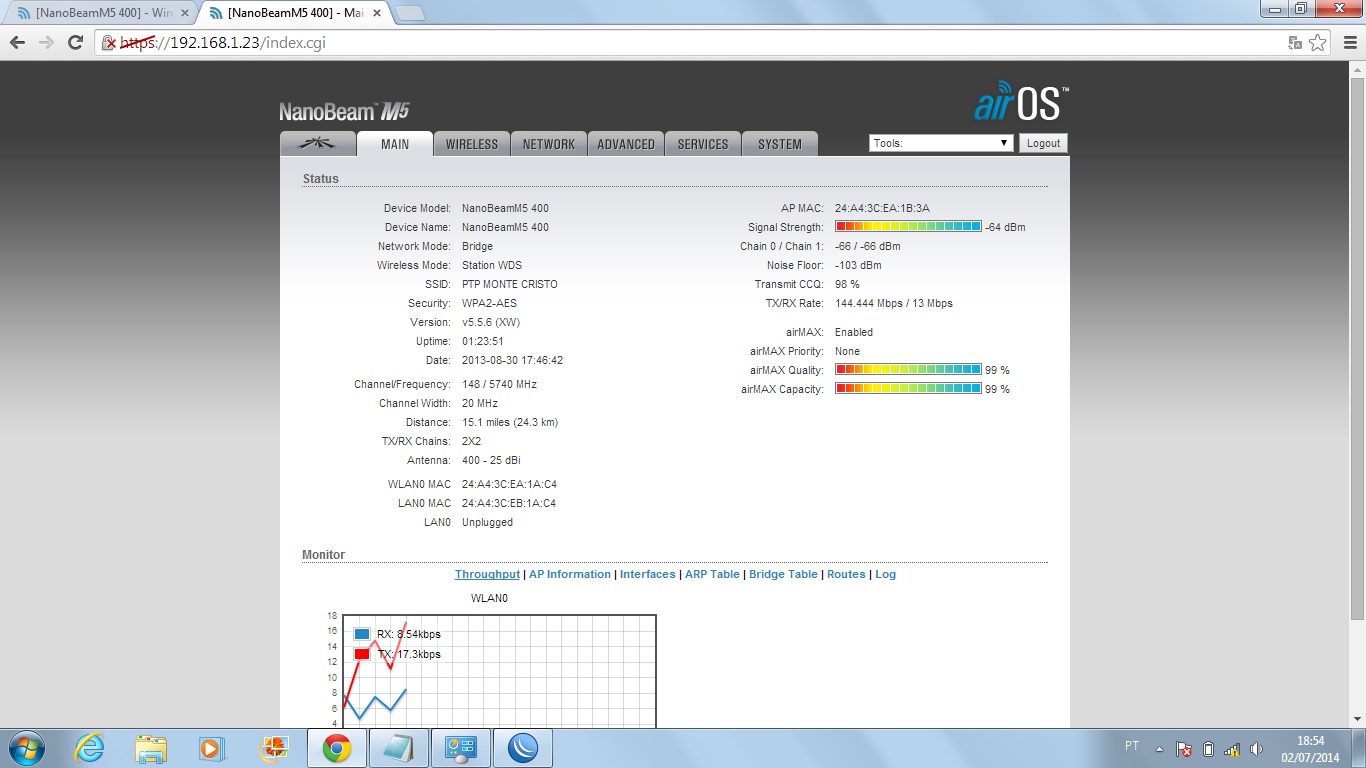Click the red TX legend swatch
1366x768 pixels.
(362, 654)
